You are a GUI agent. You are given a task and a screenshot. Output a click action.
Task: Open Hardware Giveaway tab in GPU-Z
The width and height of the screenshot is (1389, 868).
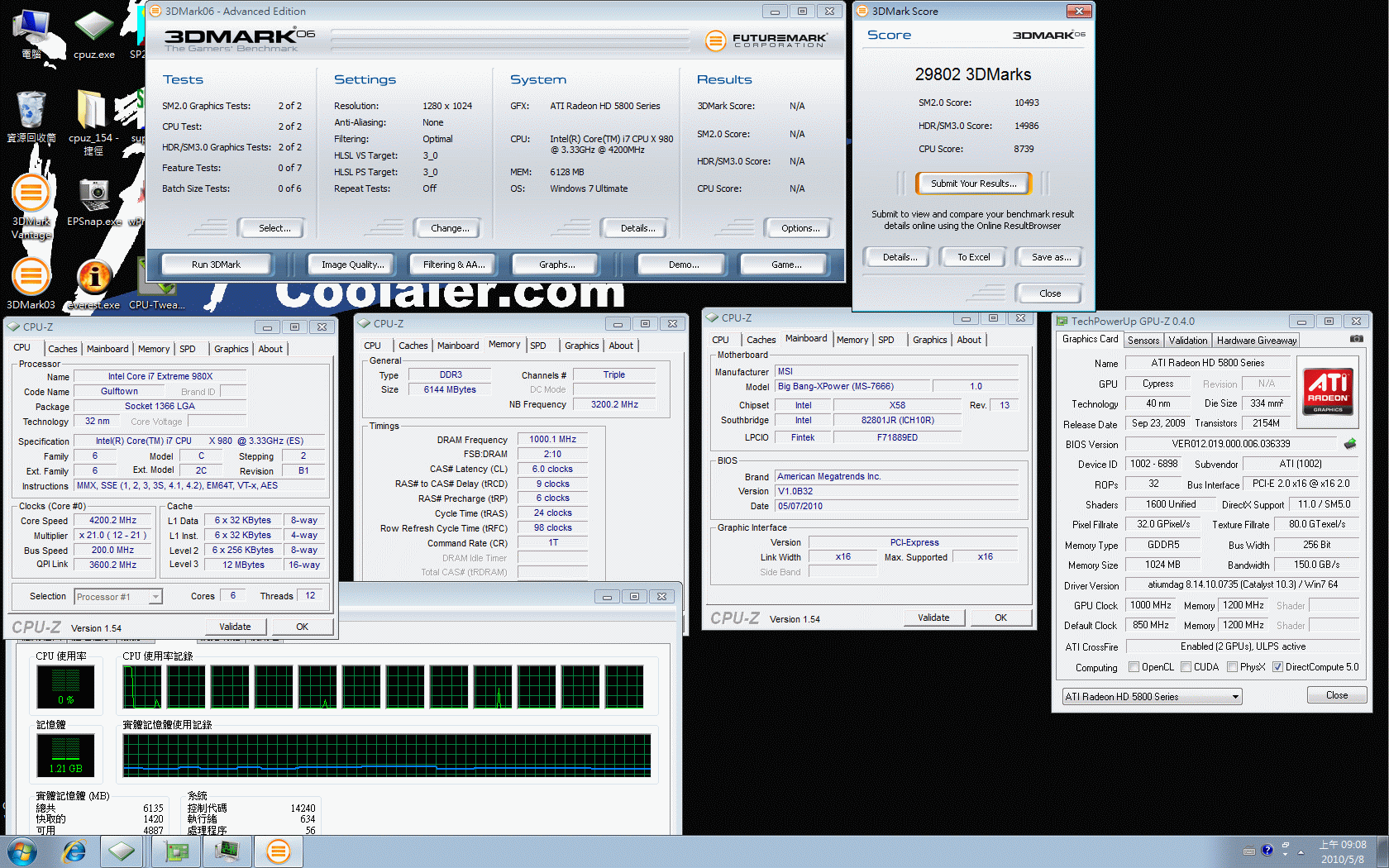pyautogui.click(x=1257, y=341)
